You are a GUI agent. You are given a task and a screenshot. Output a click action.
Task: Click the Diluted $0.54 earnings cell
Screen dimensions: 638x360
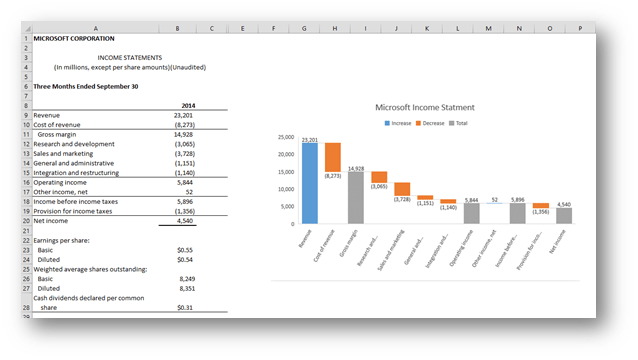click(x=177, y=260)
